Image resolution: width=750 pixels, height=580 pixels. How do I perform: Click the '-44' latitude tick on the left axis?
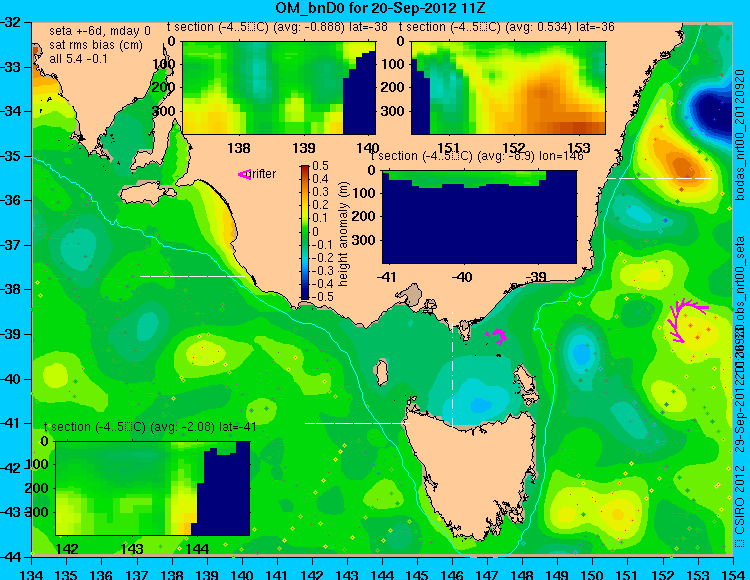[10, 557]
